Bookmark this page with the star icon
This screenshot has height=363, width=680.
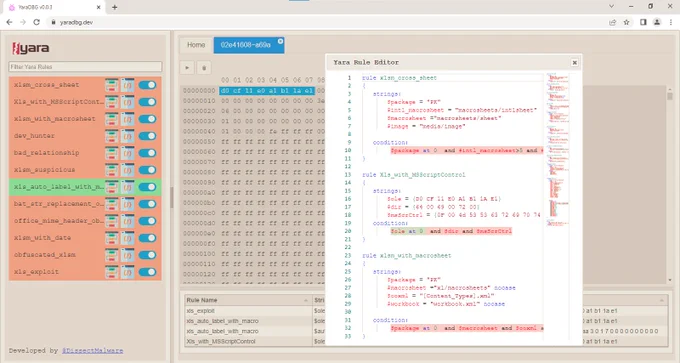tap(626, 22)
